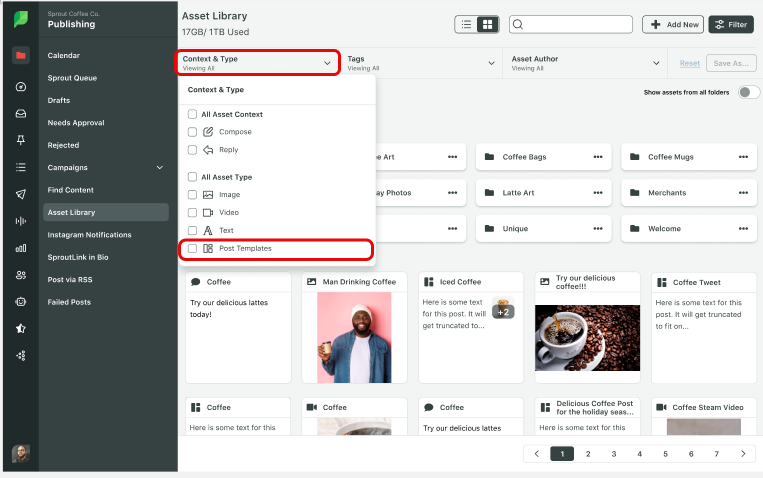Open Iced Coffee post template card

pyautogui.click(x=471, y=327)
